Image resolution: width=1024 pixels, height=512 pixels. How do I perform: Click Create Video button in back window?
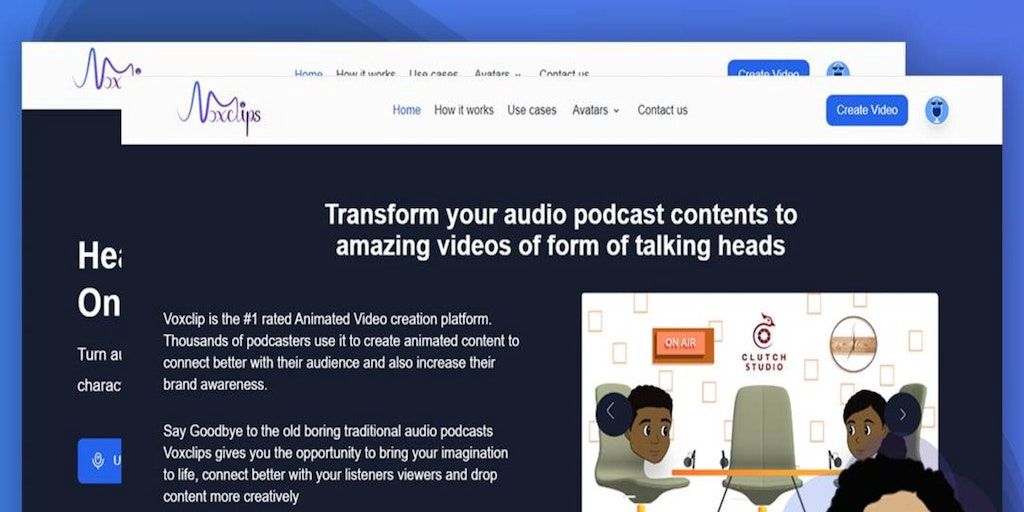[x=768, y=69]
